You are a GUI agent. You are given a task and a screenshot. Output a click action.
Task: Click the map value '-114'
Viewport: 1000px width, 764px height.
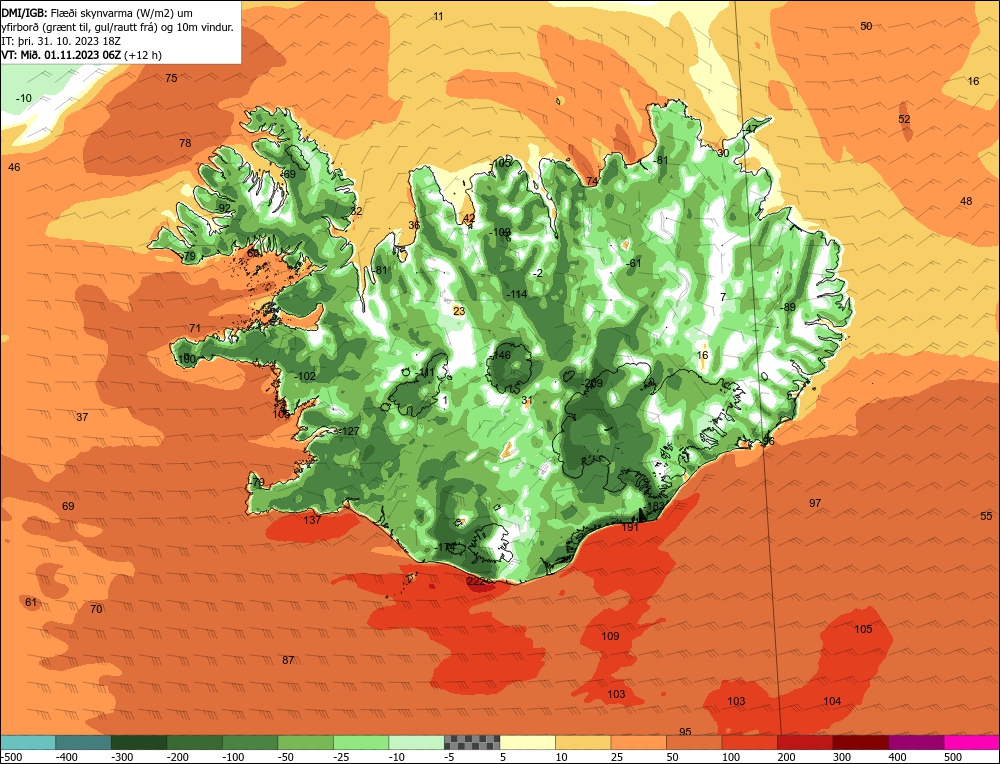pyautogui.click(x=517, y=295)
